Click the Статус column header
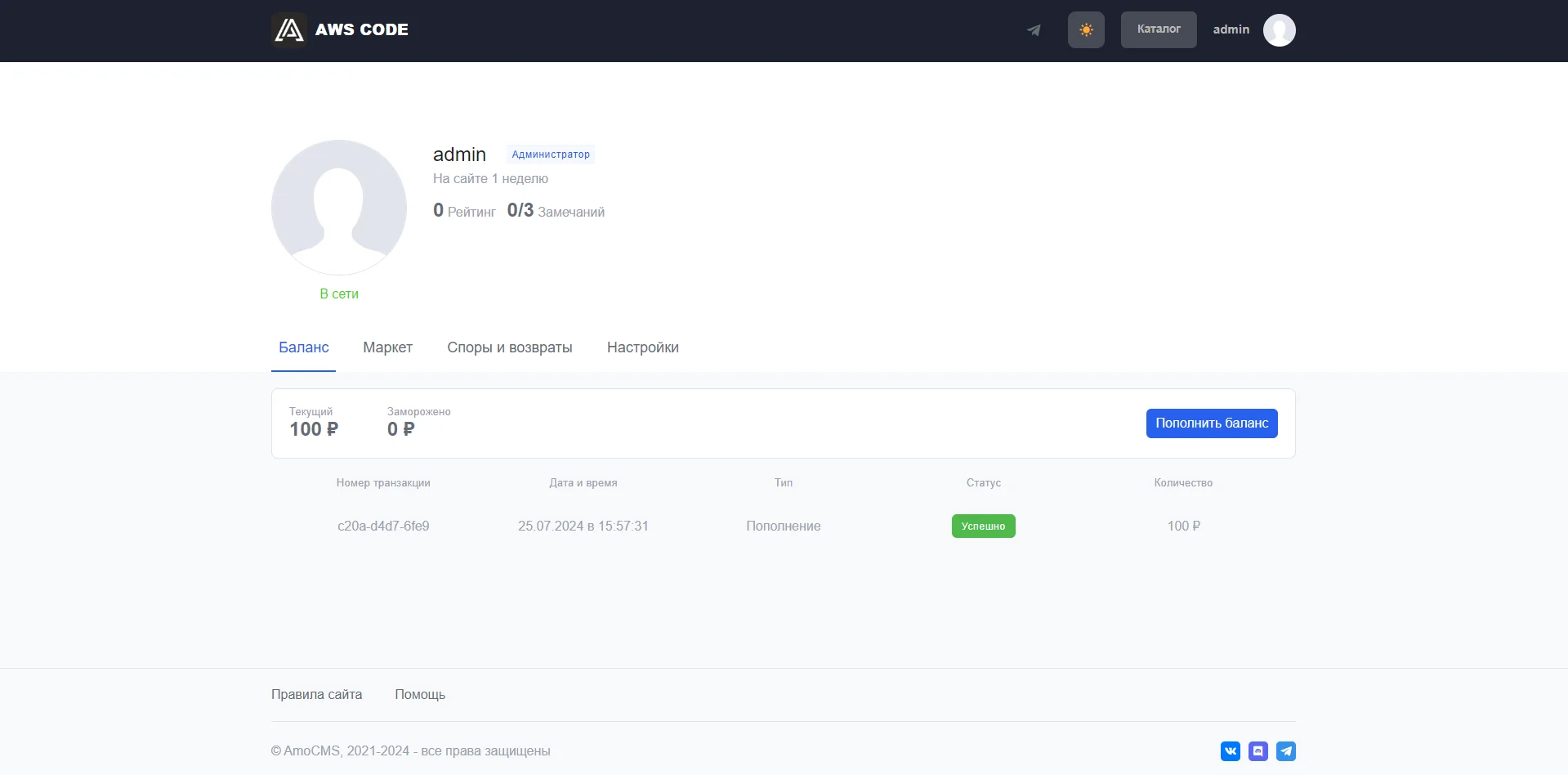The width and height of the screenshot is (1568, 775). 984,483
